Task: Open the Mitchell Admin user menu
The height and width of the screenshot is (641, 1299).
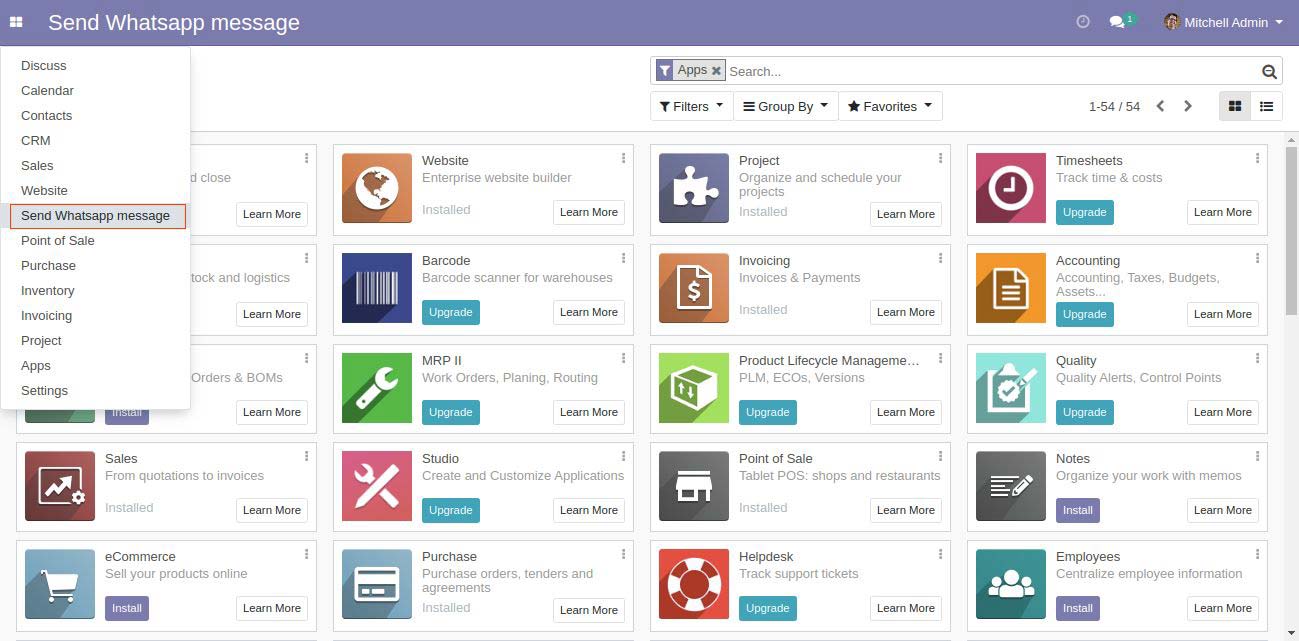Action: coord(1223,22)
